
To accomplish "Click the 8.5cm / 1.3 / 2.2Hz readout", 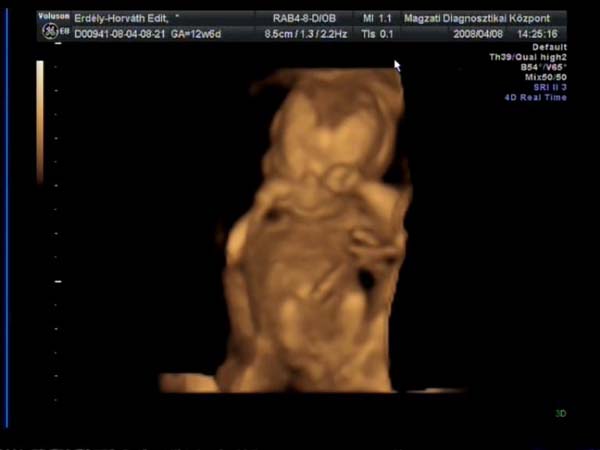I will click(x=307, y=34).
